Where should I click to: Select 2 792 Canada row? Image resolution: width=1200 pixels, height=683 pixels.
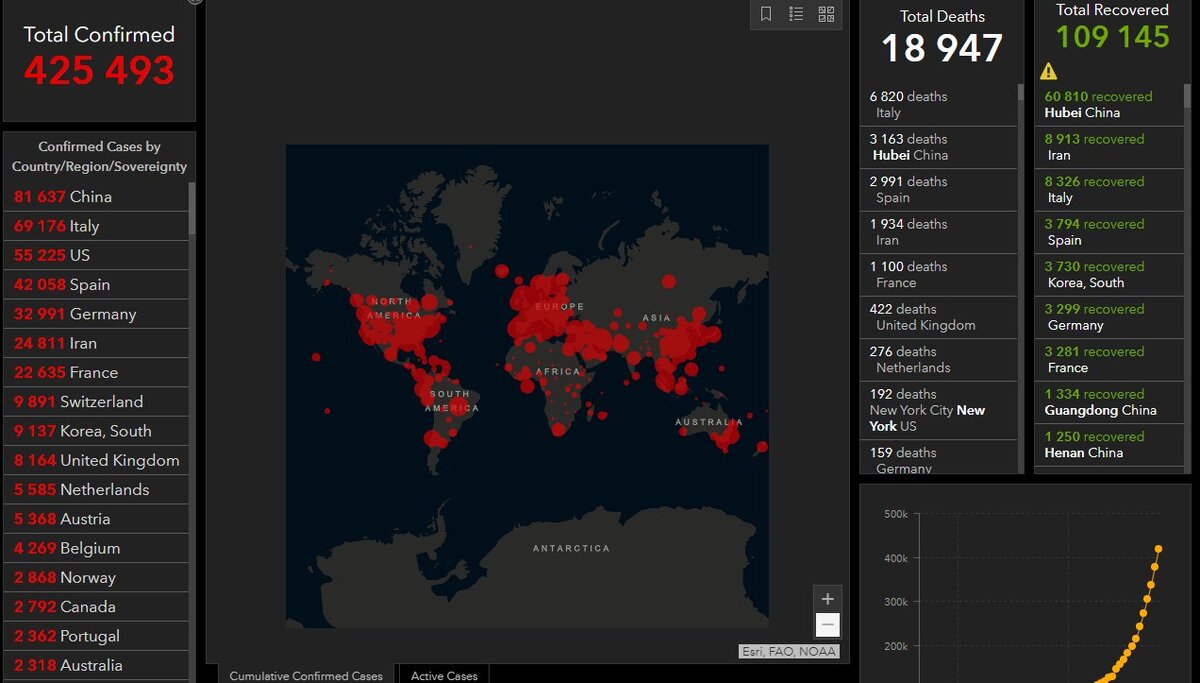tap(96, 607)
